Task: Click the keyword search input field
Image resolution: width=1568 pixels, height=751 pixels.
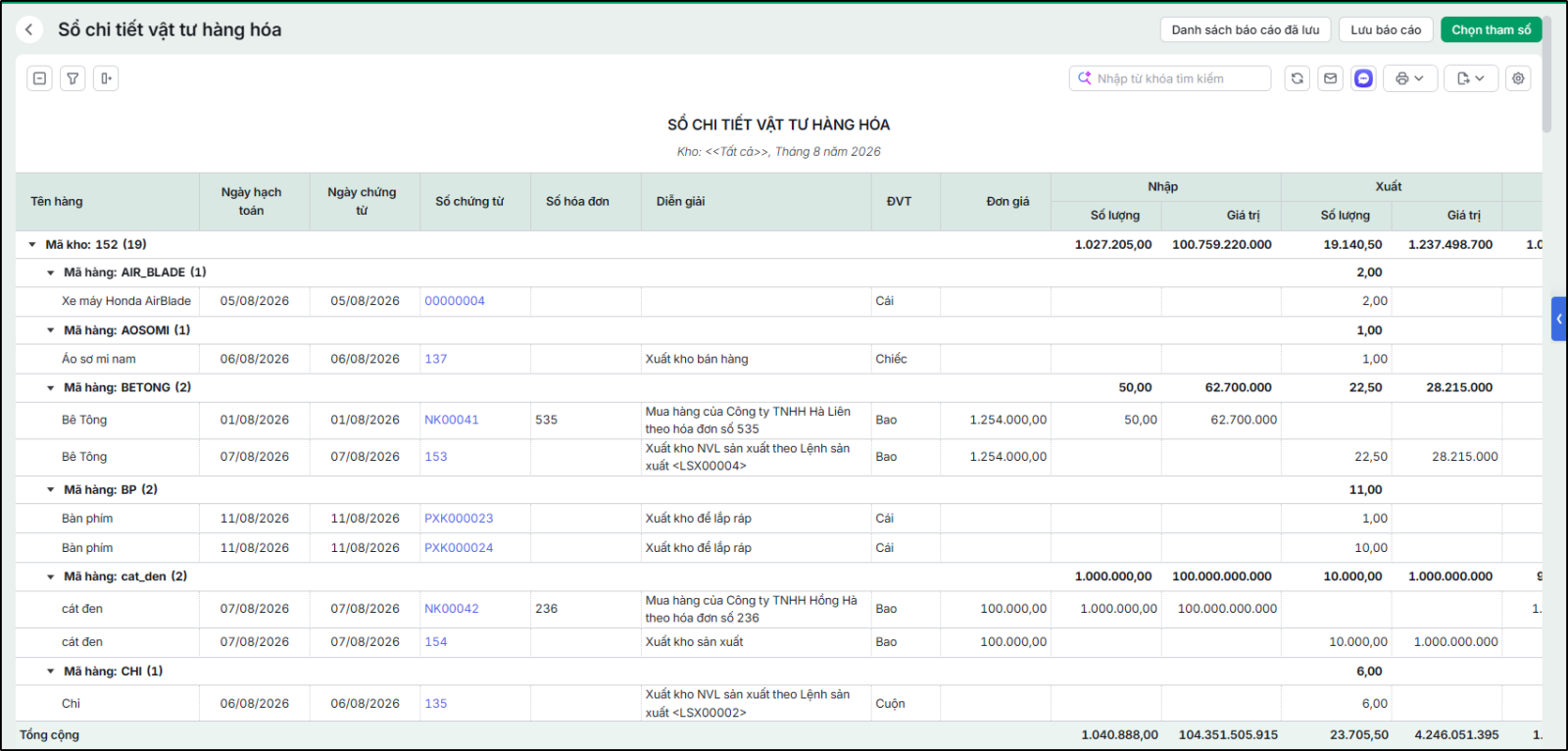Action: pyautogui.click(x=1170, y=78)
